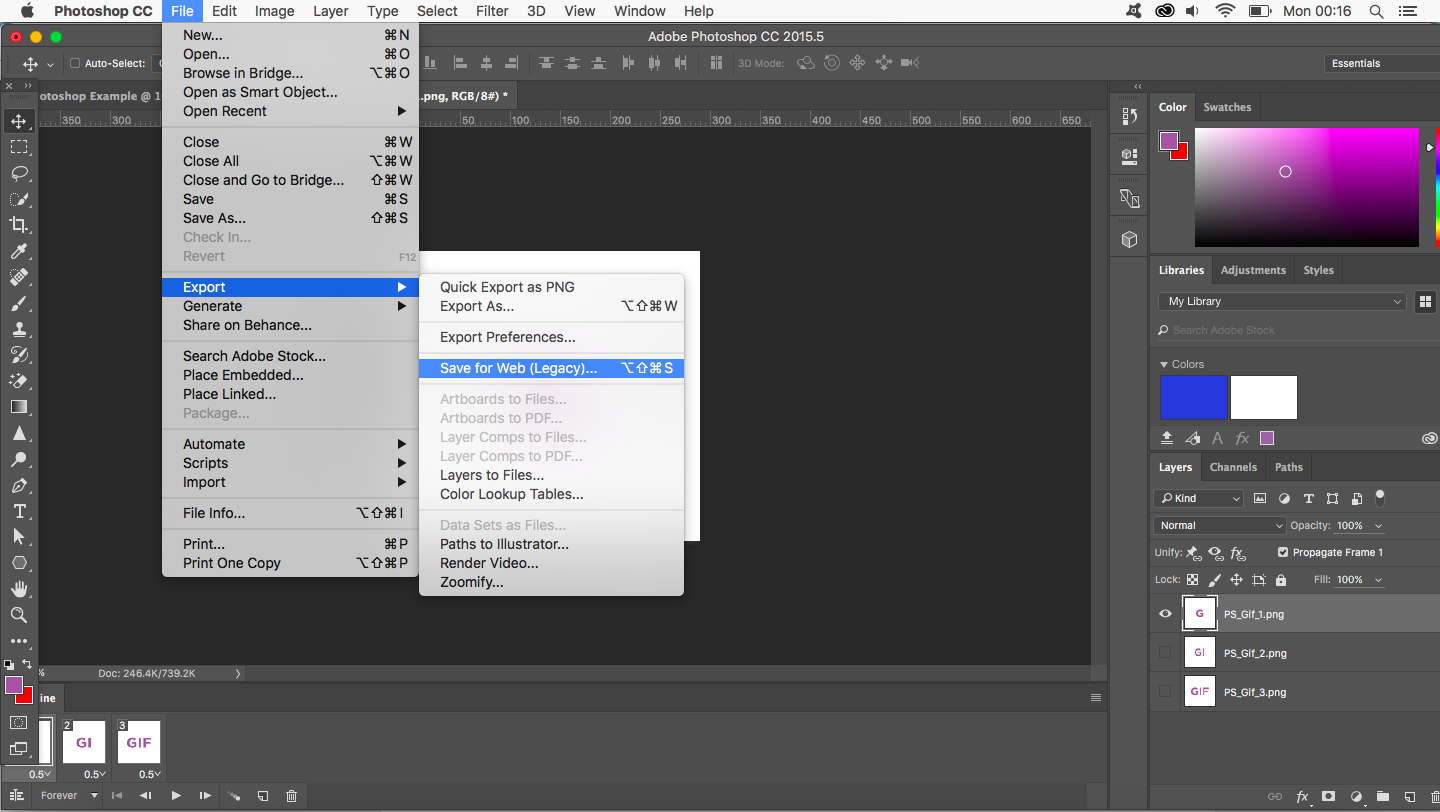Viewport: 1440px width, 812px height.
Task: Collapse the Colors library group
Action: [x=1164, y=364]
